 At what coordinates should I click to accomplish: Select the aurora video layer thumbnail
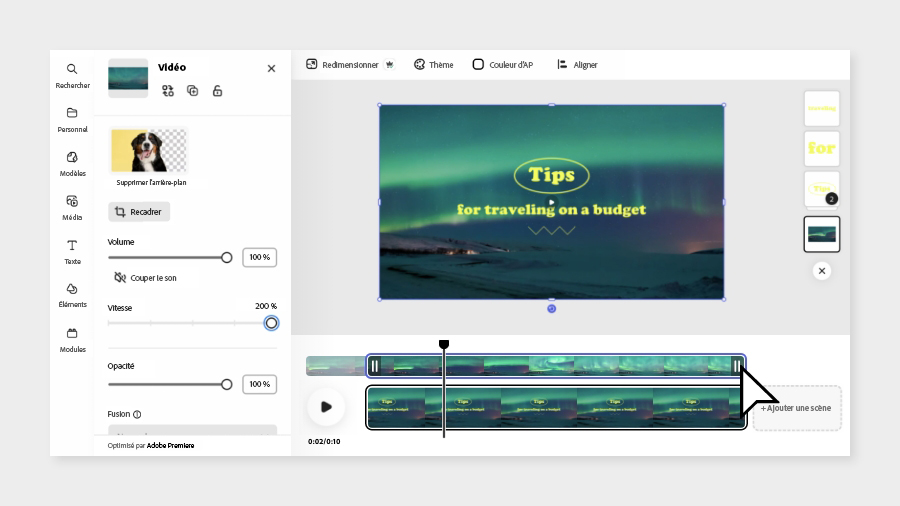point(822,234)
